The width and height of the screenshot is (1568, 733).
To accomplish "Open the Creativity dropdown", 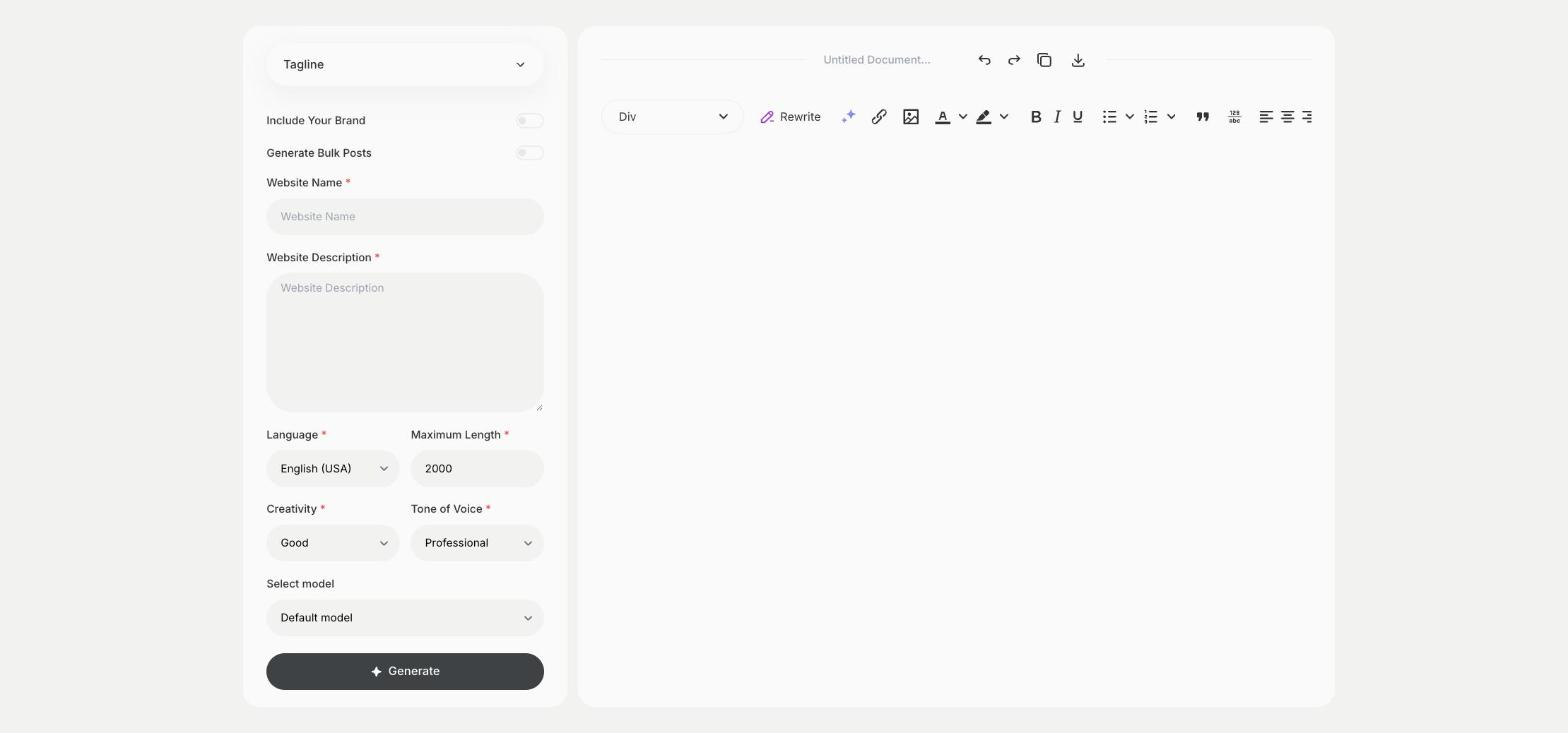I will click(x=333, y=543).
